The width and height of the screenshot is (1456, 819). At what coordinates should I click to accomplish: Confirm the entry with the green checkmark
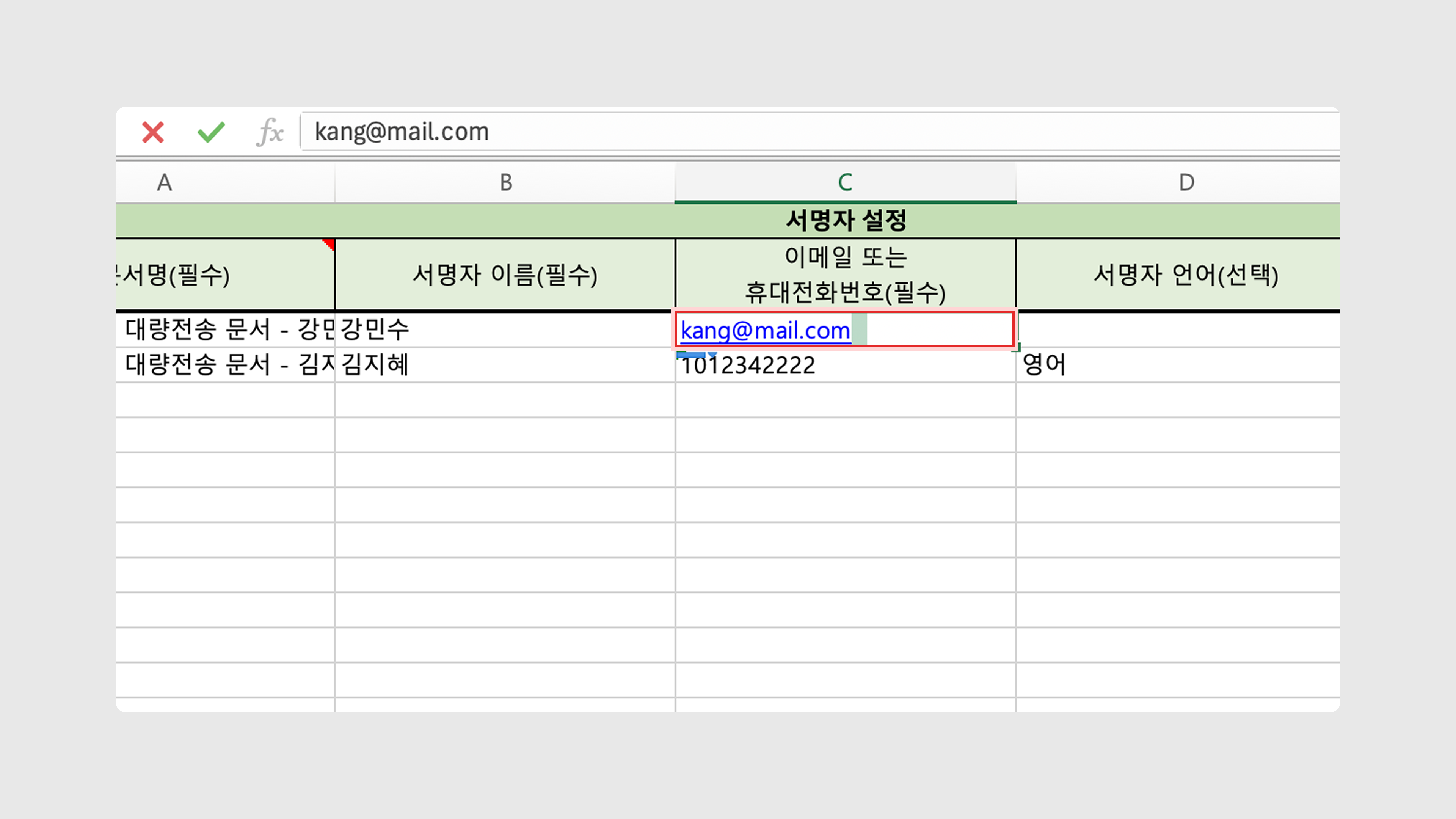tap(211, 132)
